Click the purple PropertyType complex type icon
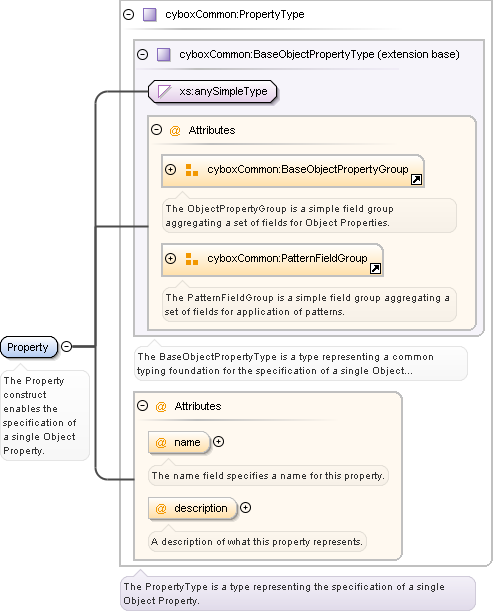The height and width of the screenshot is (614, 494). [x=150, y=15]
